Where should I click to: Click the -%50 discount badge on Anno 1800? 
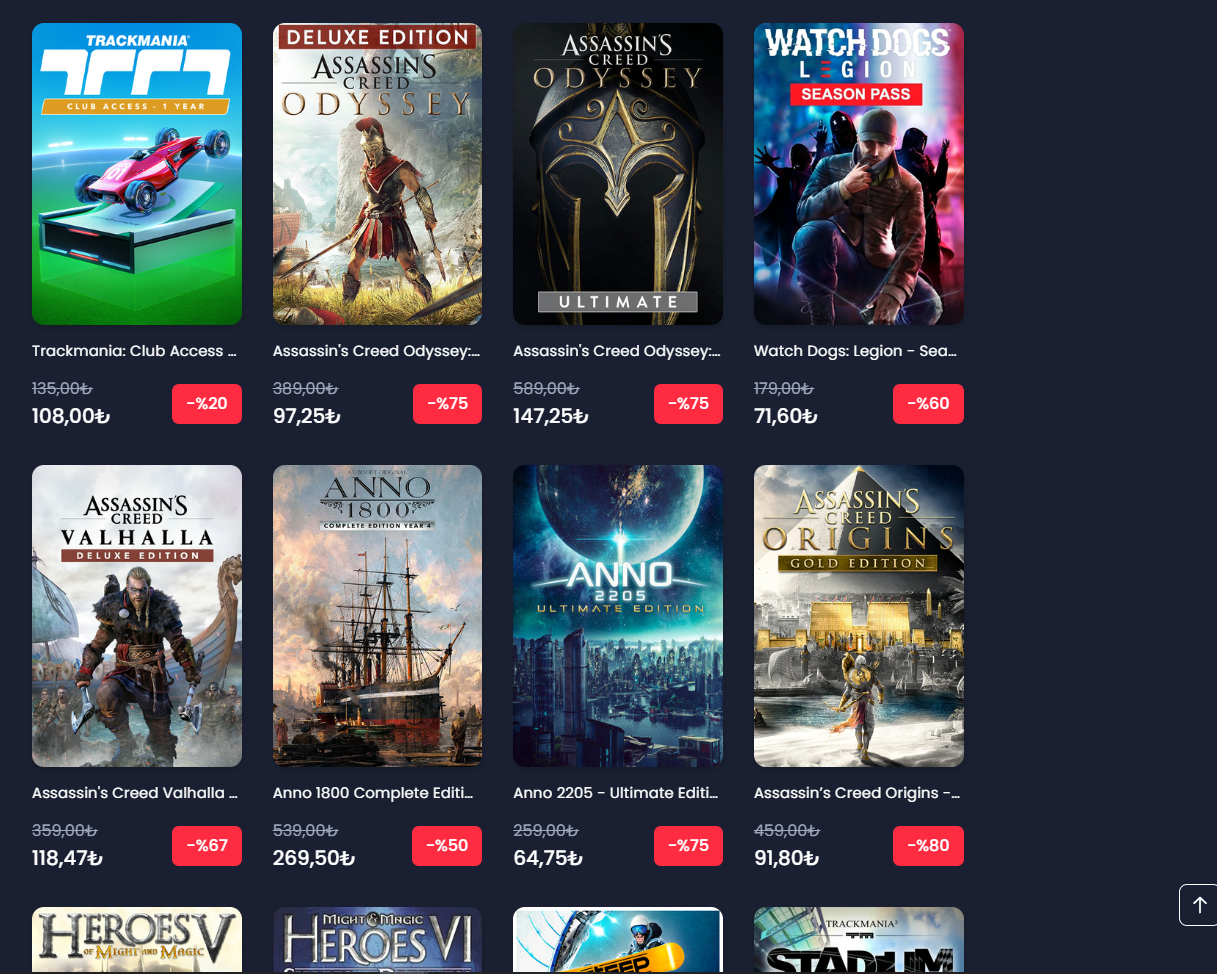[x=447, y=846]
